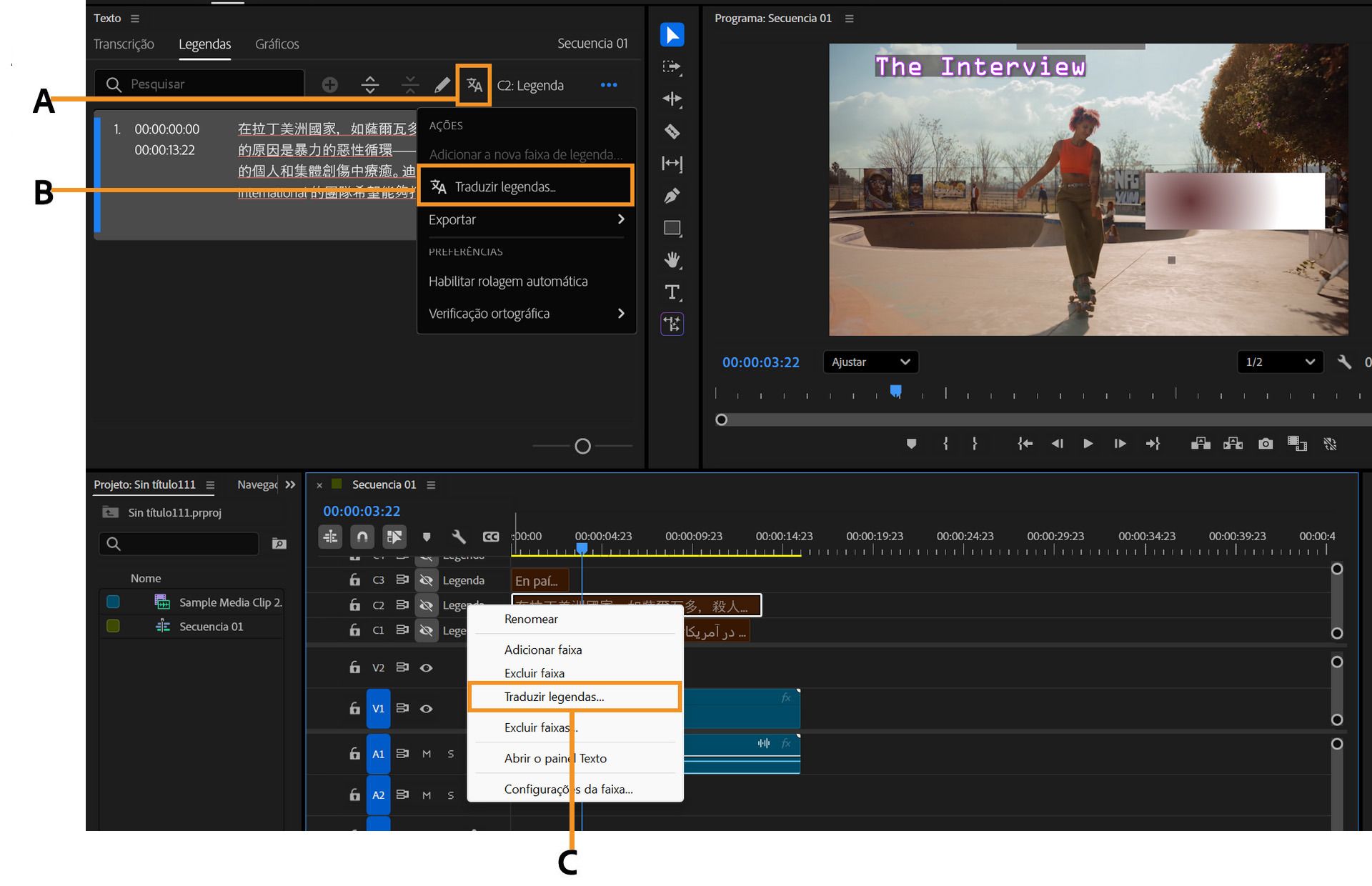Click Habilitar rolagem automática option
Viewport: 1372px width, 886px height.
[x=508, y=282]
